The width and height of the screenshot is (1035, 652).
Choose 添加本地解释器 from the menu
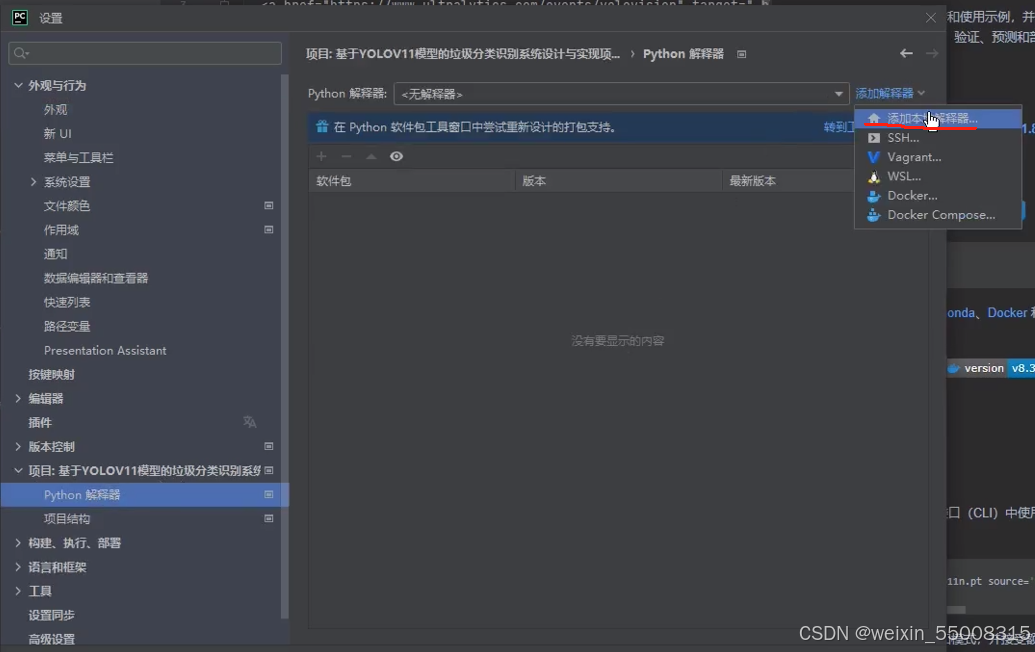(x=938, y=119)
